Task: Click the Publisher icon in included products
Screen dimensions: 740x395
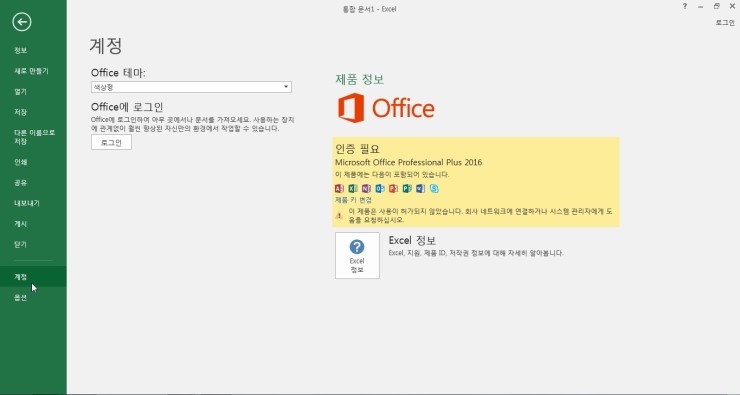Action: click(407, 188)
